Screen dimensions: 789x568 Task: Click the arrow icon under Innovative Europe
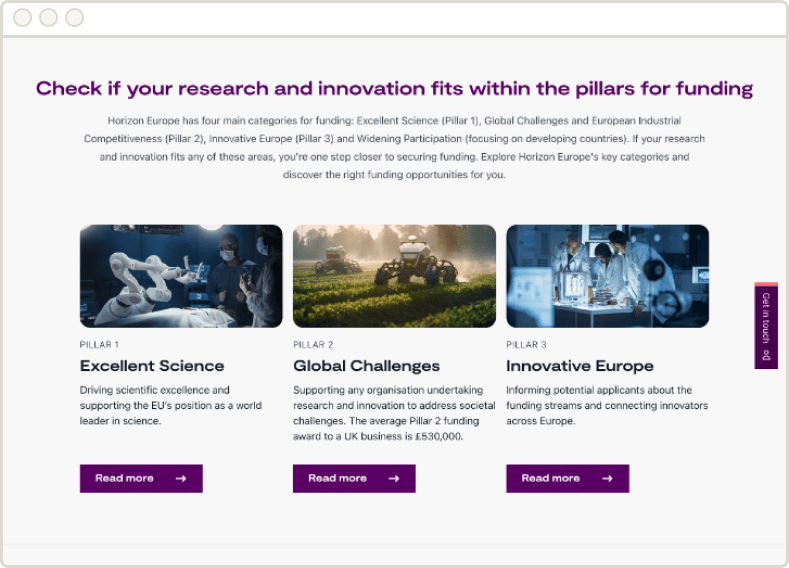tap(607, 479)
